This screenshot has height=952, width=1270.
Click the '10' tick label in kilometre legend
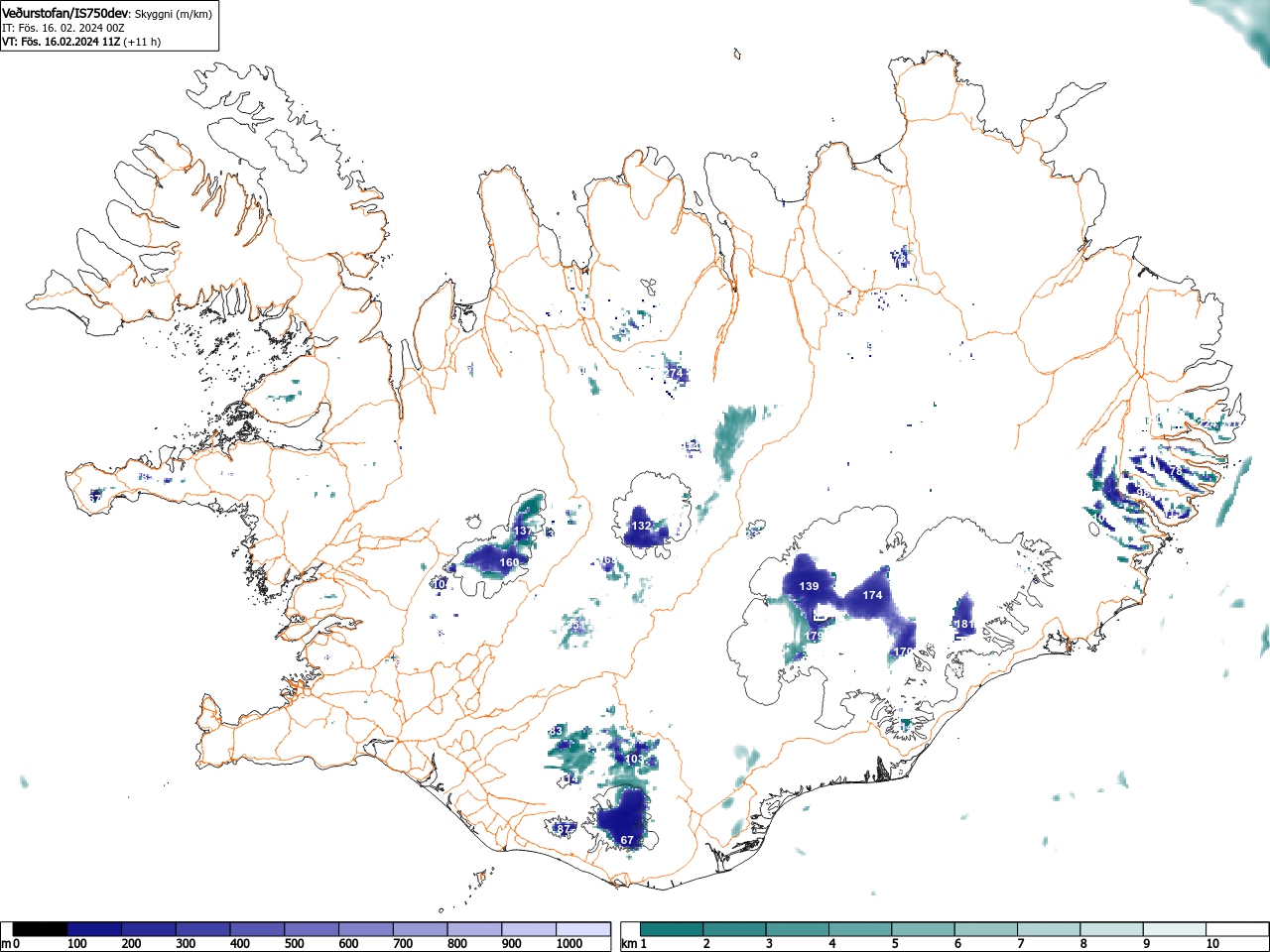pos(1212,944)
